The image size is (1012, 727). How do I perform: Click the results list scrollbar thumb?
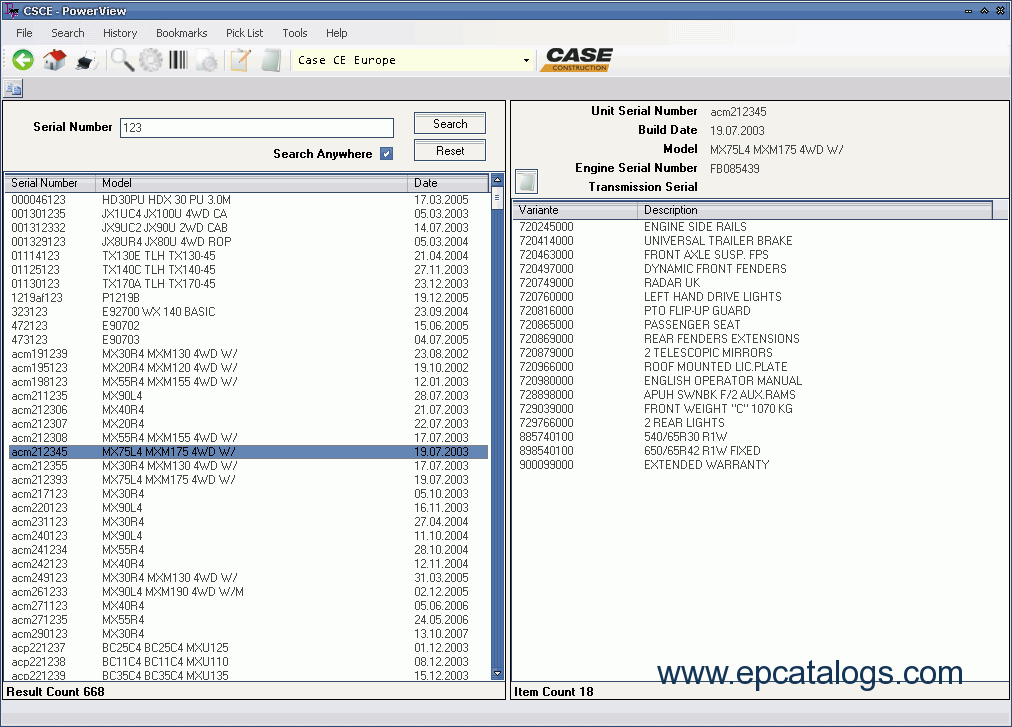point(497,197)
